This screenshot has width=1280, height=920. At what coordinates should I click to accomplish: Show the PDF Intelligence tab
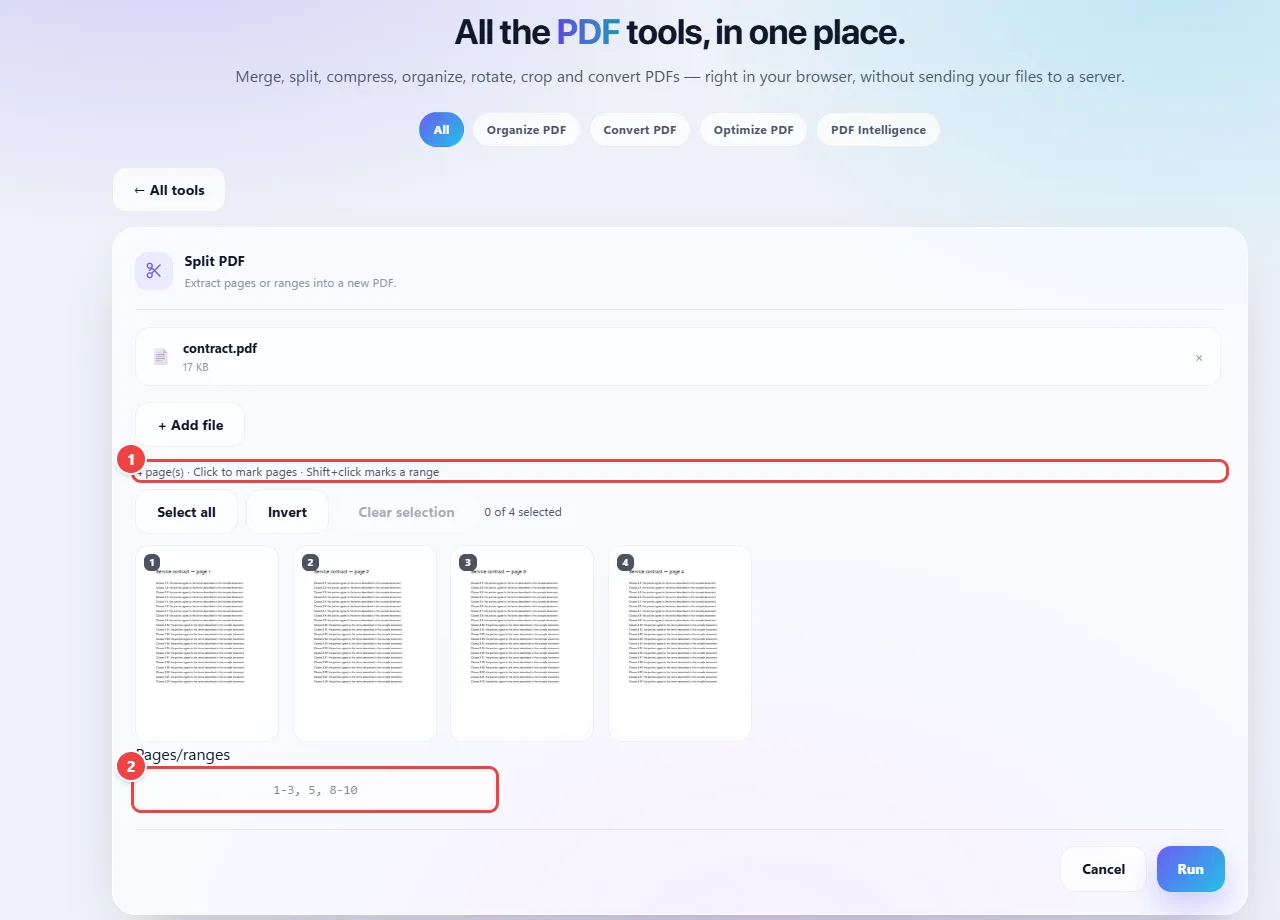click(x=878, y=130)
